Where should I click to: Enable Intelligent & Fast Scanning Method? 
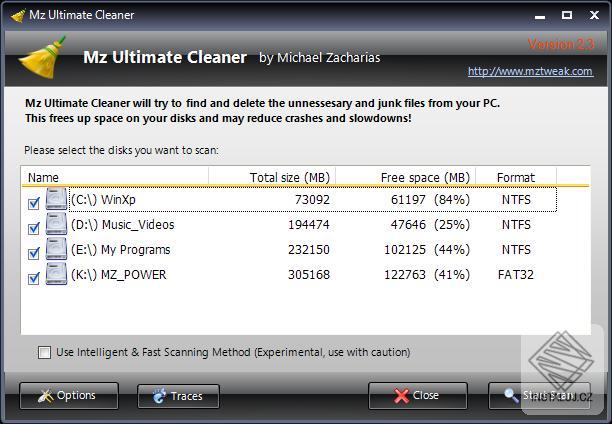(44, 353)
